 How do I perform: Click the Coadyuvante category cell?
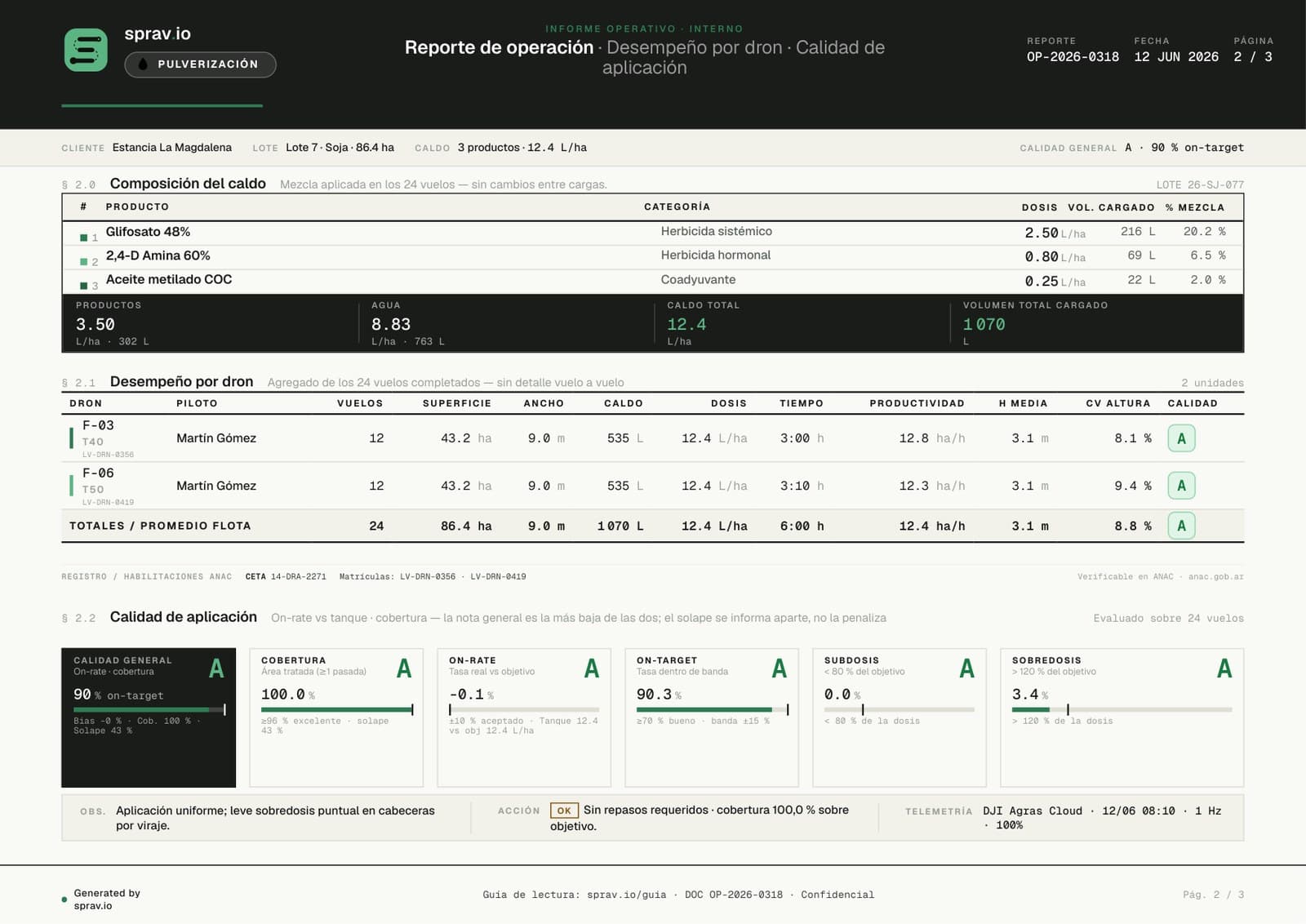(x=698, y=280)
